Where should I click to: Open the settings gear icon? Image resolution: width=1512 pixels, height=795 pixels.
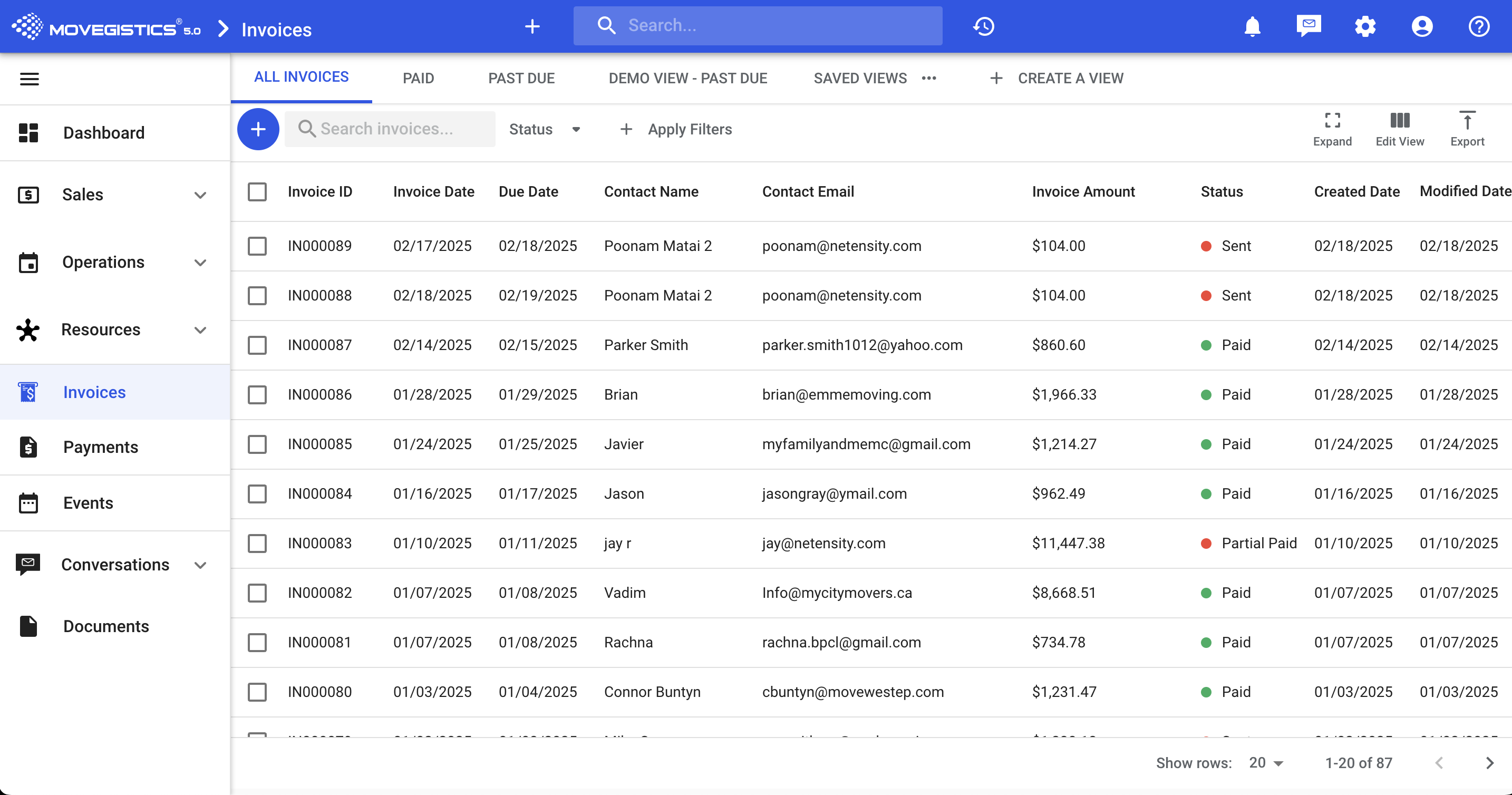1366,26
